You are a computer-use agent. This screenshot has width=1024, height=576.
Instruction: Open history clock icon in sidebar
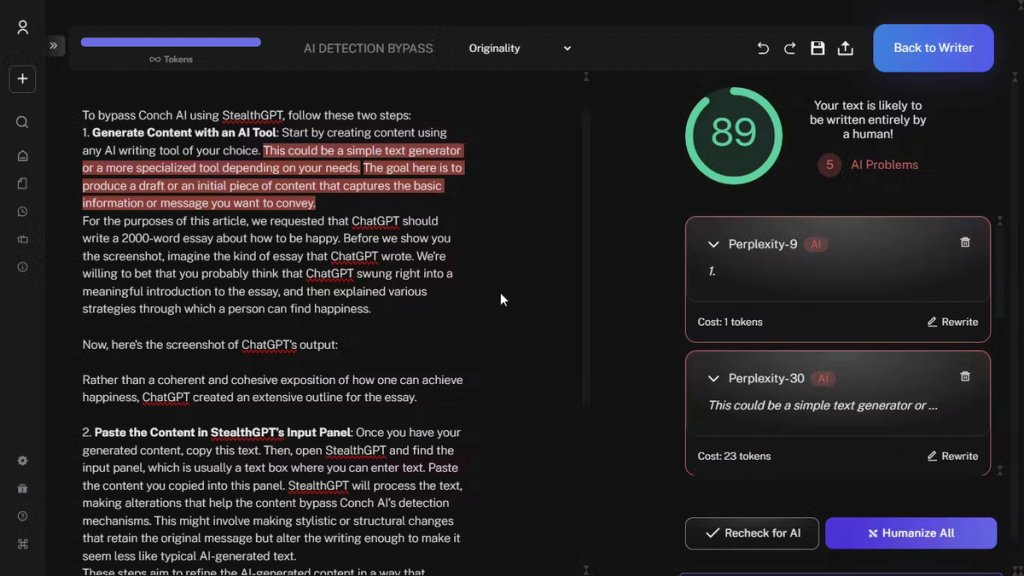click(x=22, y=212)
